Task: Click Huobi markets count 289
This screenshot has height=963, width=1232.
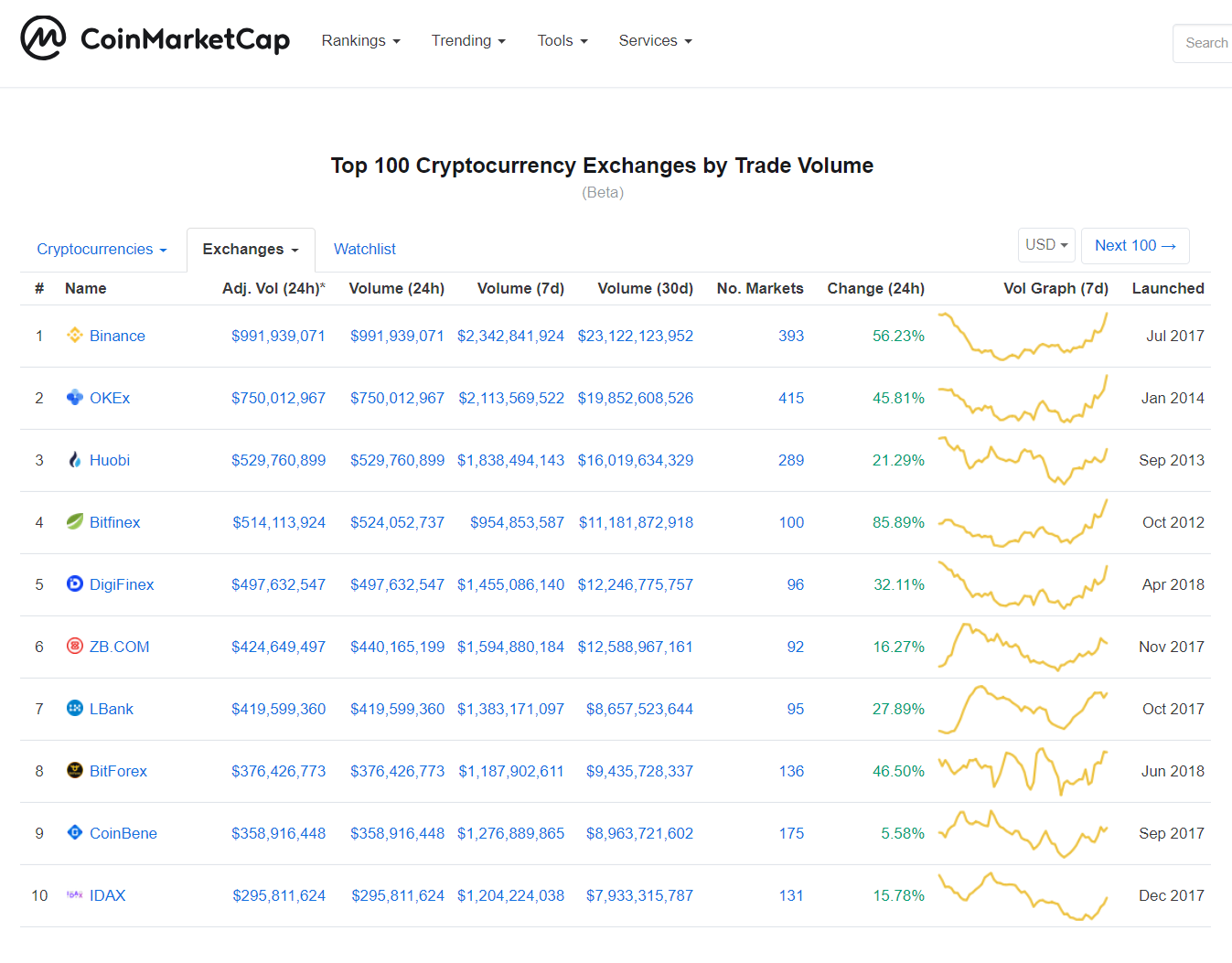Action: [791, 460]
